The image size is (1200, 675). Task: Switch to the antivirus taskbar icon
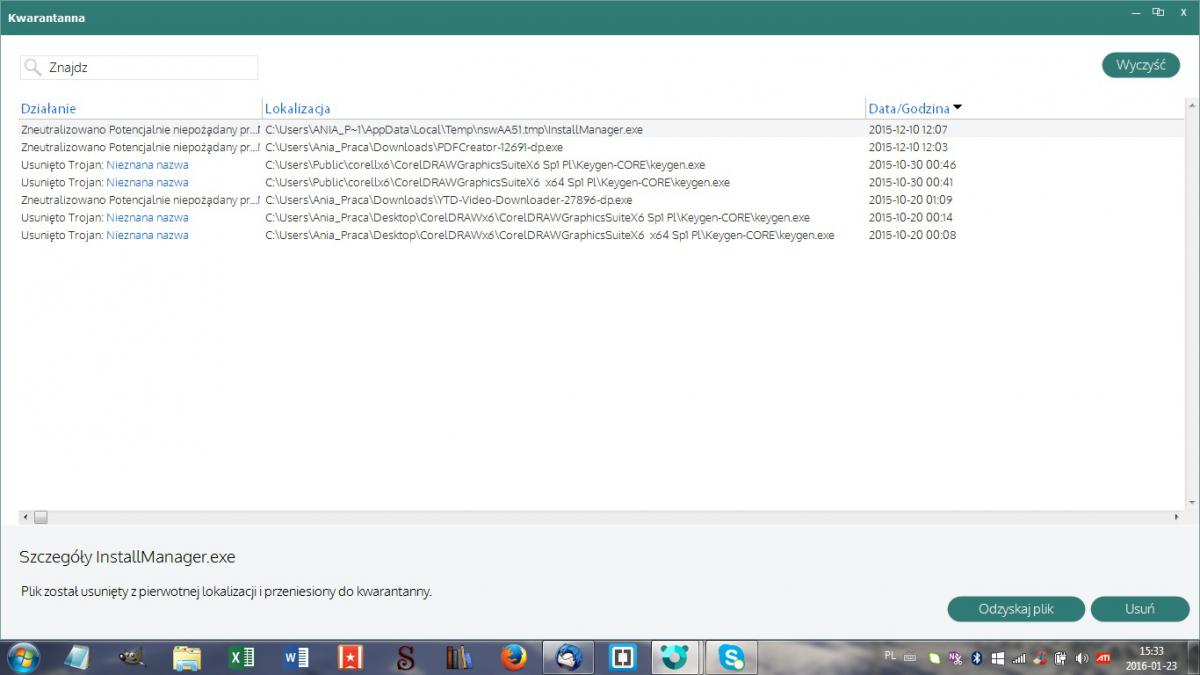coord(677,657)
